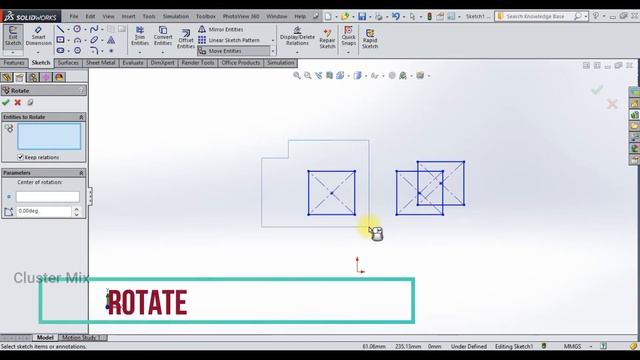Open the DisplayManager tab
Screen dimensions: 640x360
(59, 77)
